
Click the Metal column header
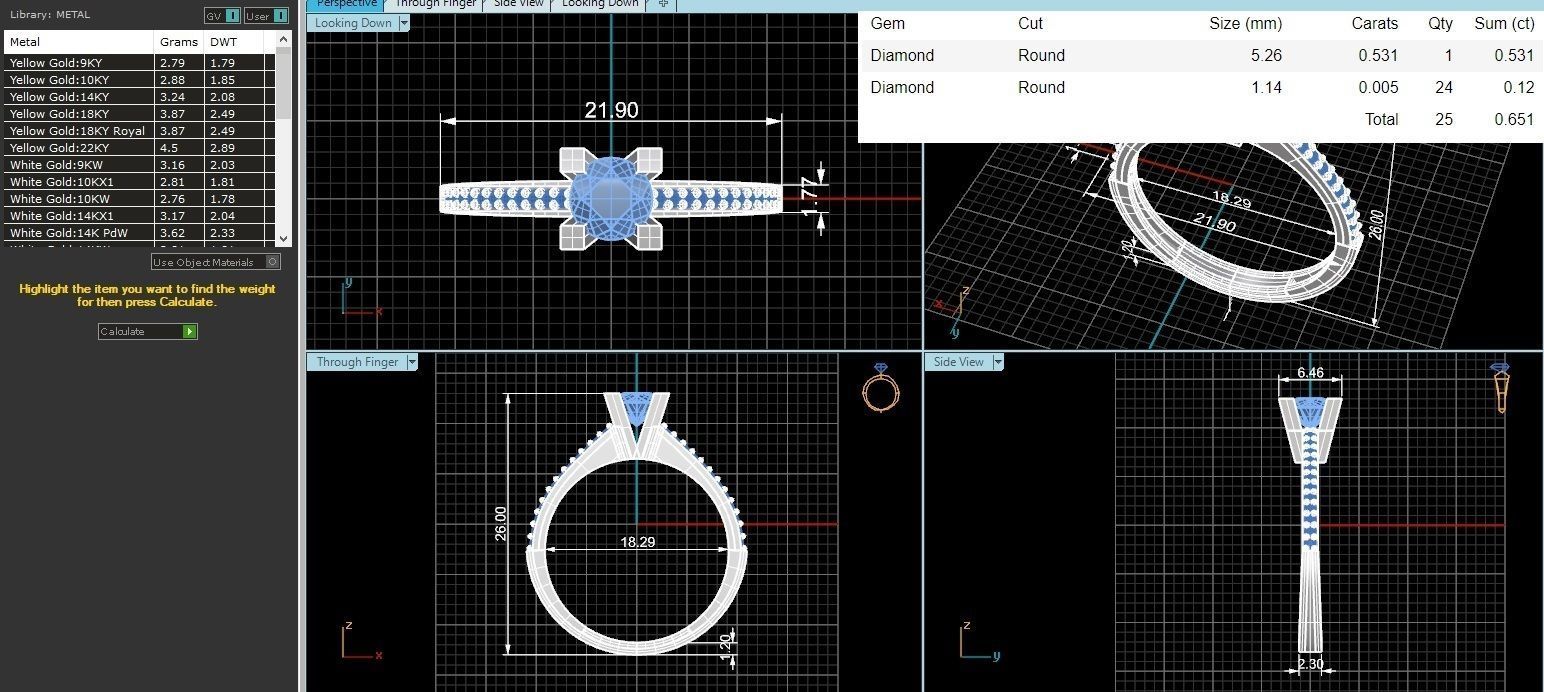coord(80,42)
